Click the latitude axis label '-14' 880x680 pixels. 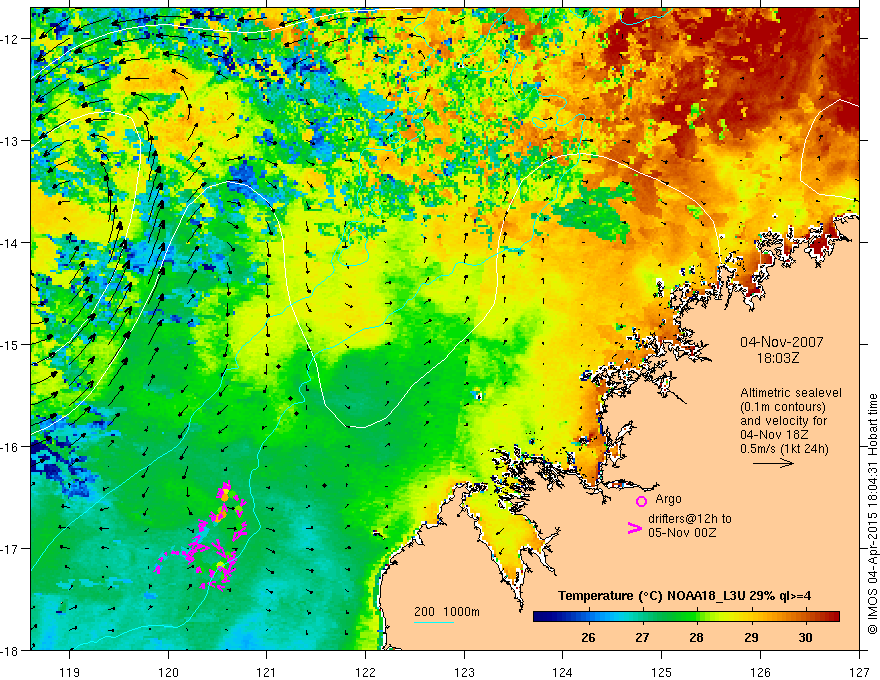coord(11,242)
